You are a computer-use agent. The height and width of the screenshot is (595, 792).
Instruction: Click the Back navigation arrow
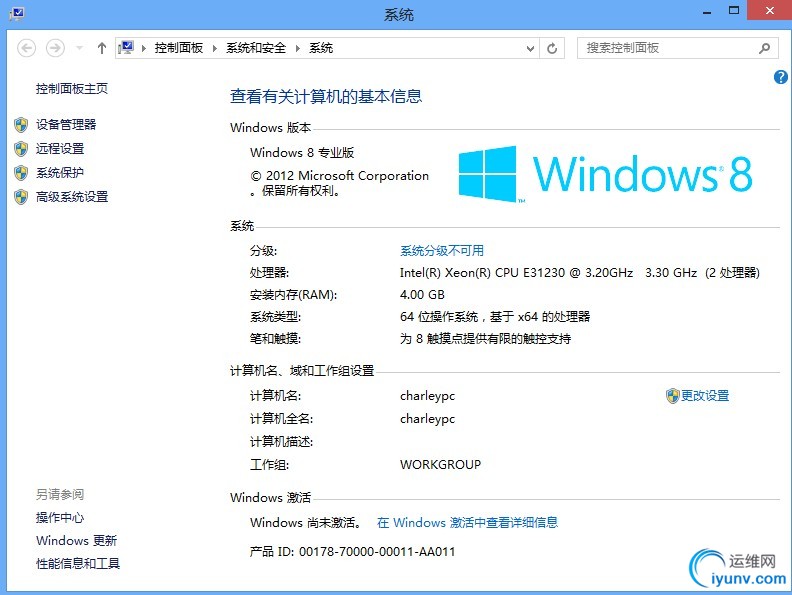[x=26, y=48]
